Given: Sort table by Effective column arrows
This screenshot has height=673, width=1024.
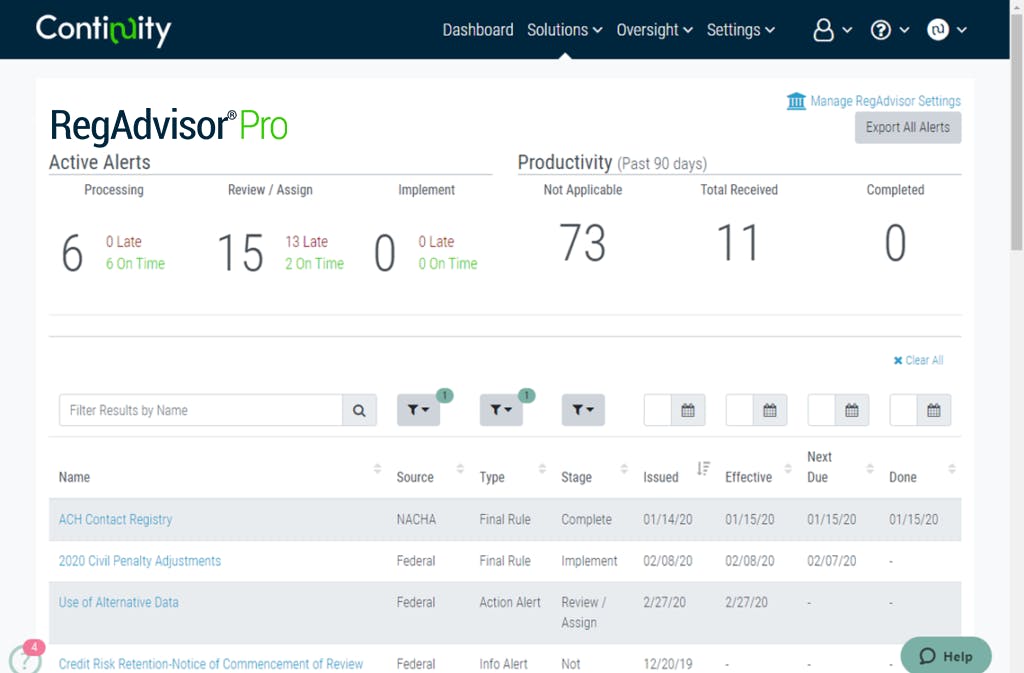Looking at the screenshot, I should [x=788, y=469].
